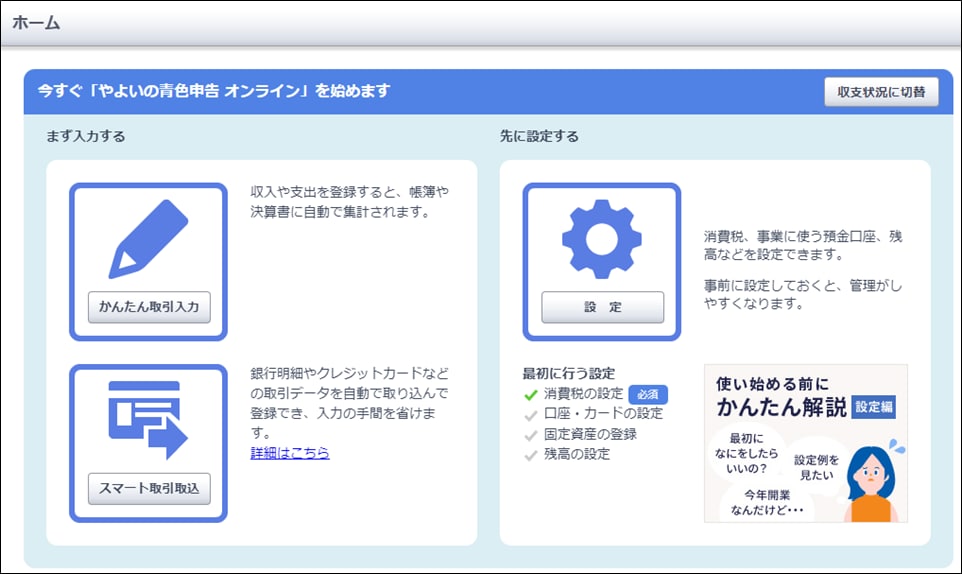Select 残高の設定 checklist item
Screen dimensions: 962x574
click(577, 454)
